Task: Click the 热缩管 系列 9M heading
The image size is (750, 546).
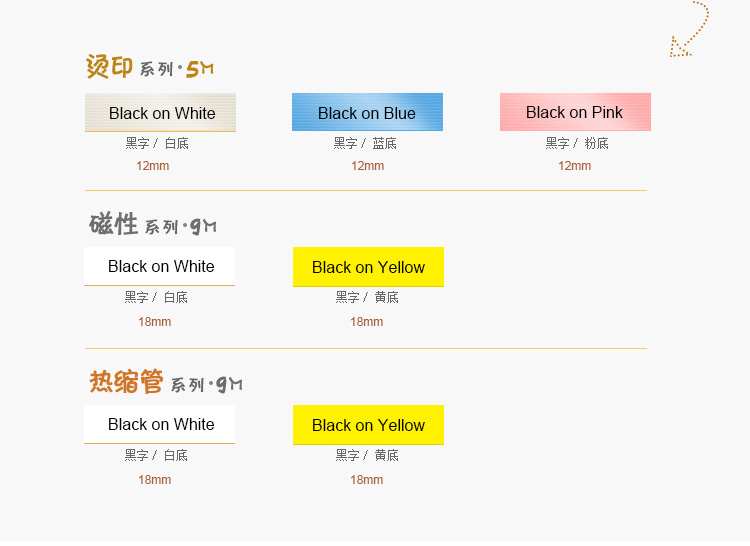Action: 166,382
